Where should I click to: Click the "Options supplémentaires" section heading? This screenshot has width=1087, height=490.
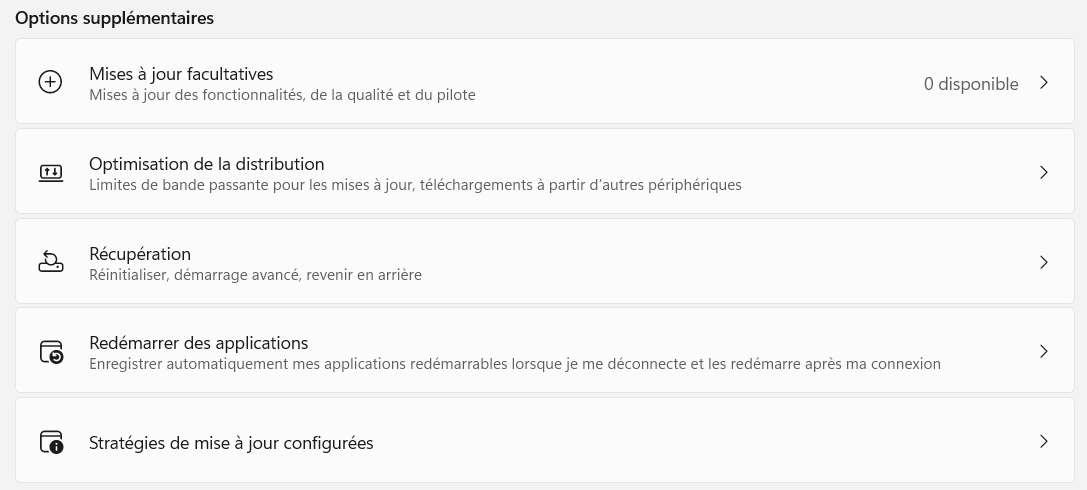[114, 18]
